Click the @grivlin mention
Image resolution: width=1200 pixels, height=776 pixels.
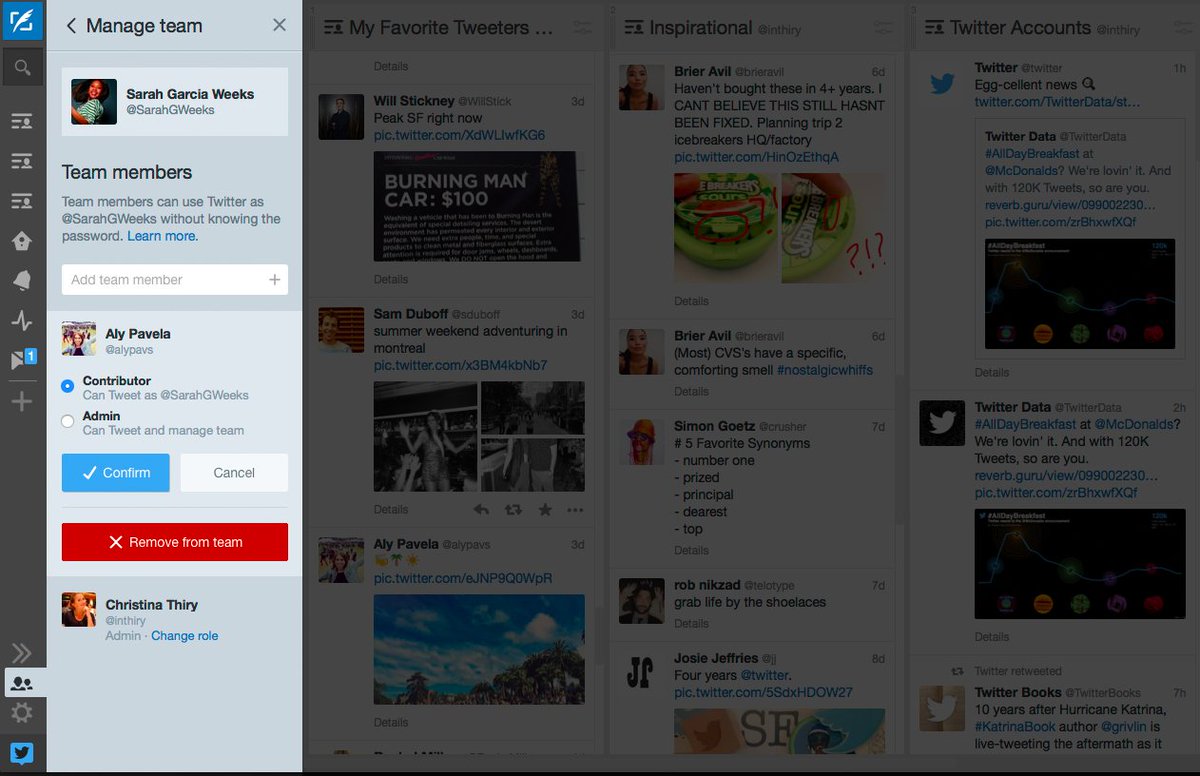(x=1124, y=727)
